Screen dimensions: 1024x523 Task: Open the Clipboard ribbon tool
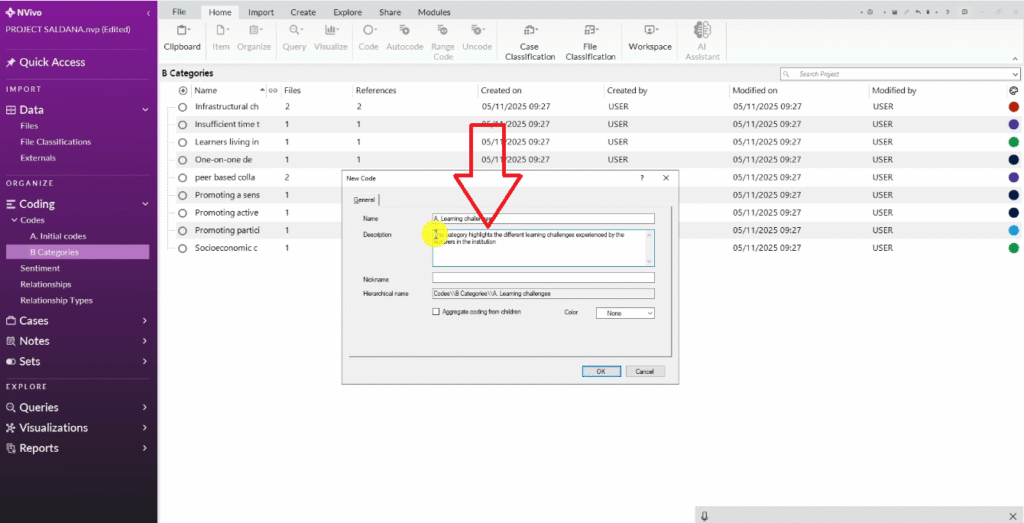182,37
